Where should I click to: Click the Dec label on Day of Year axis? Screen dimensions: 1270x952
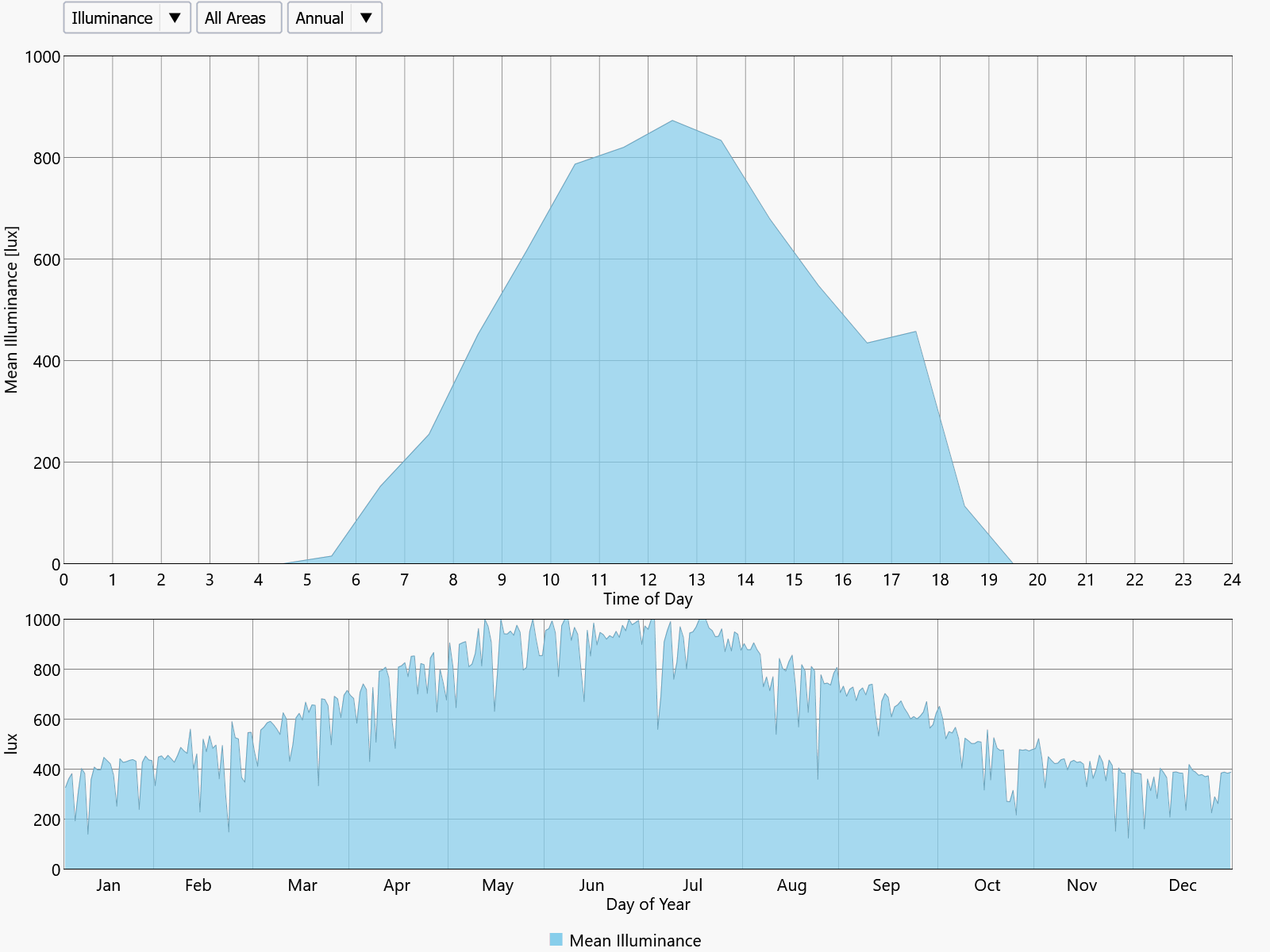[1183, 885]
